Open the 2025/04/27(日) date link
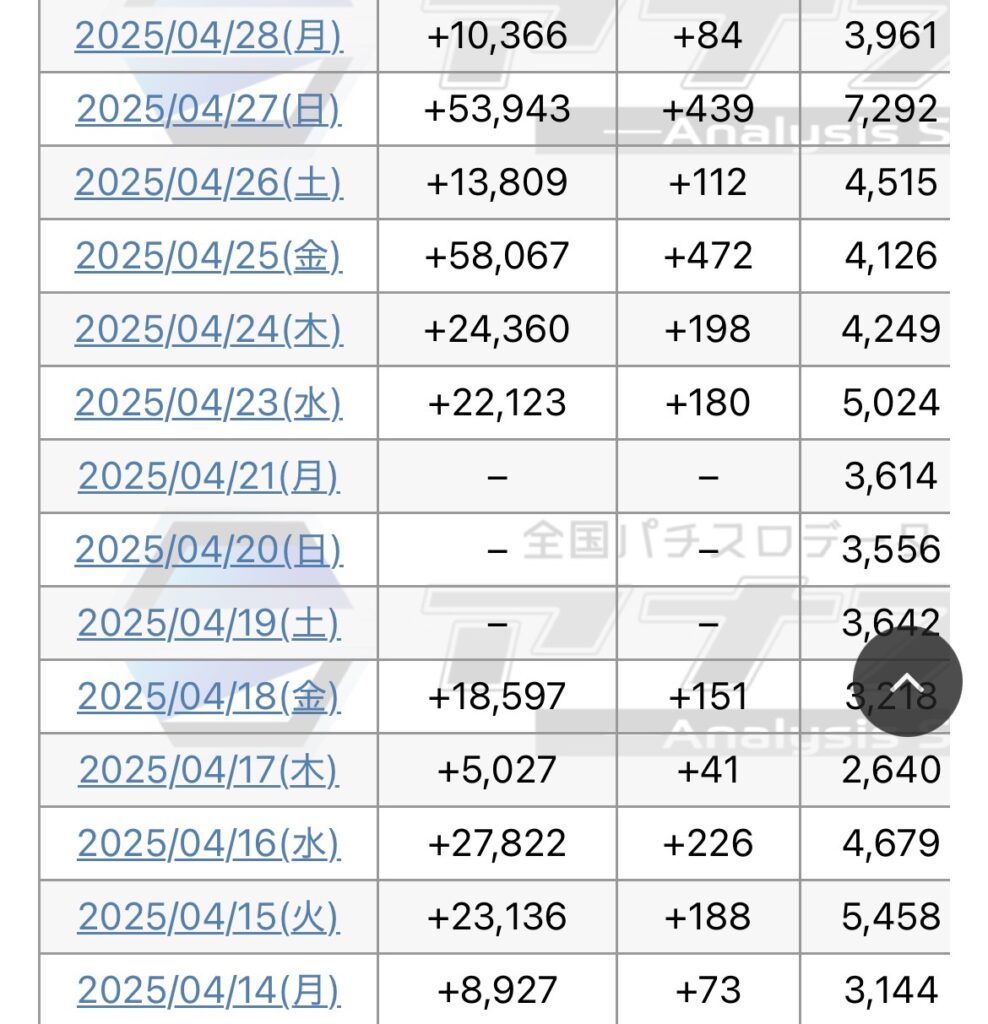Image resolution: width=988 pixels, height=1024 pixels. pyautogui.click(x=208, y=109)
